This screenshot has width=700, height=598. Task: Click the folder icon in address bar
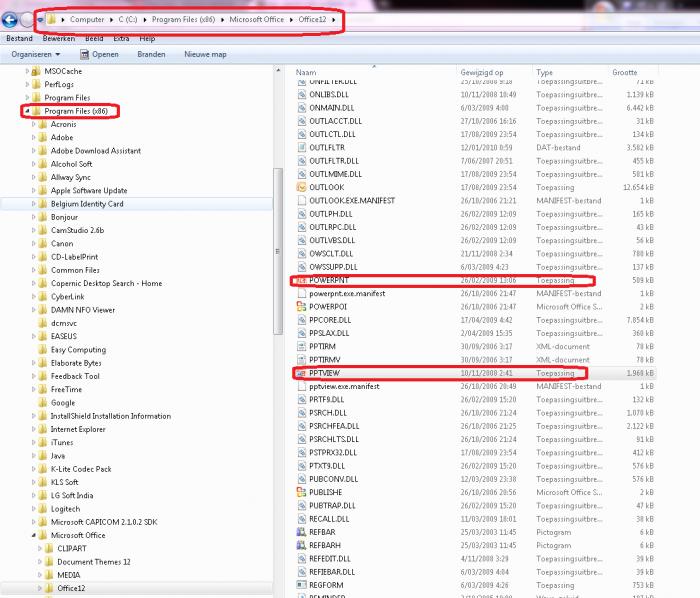52,20
